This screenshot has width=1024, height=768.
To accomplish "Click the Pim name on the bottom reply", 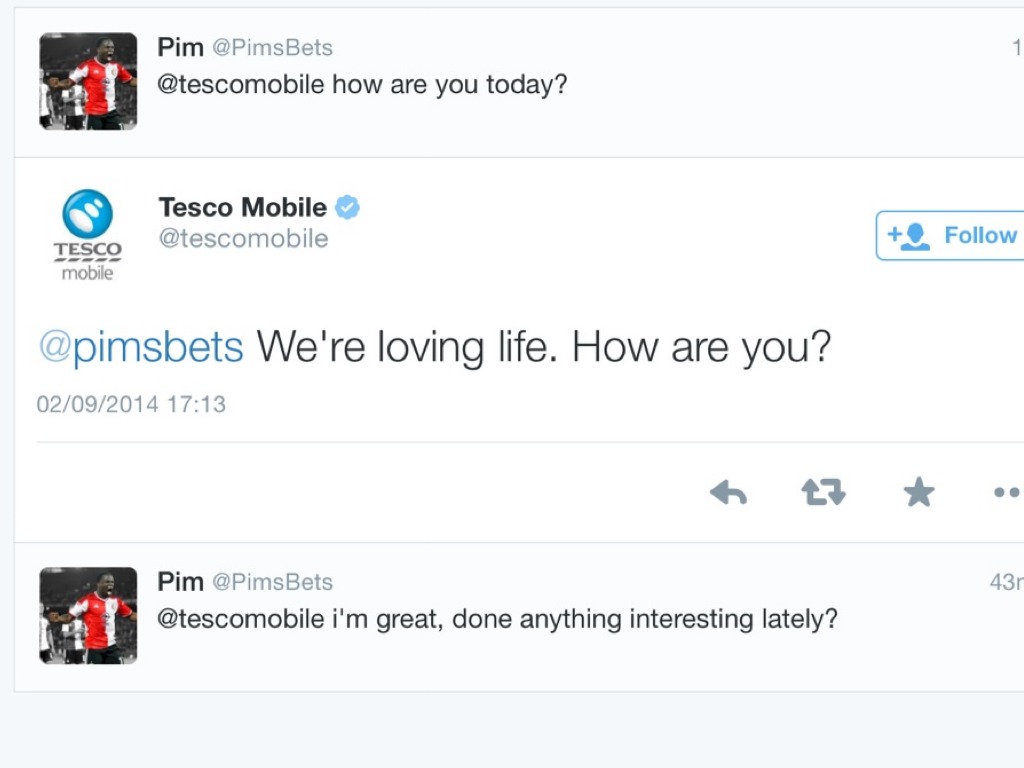I will pyautogui.click(x=180, y=581).
